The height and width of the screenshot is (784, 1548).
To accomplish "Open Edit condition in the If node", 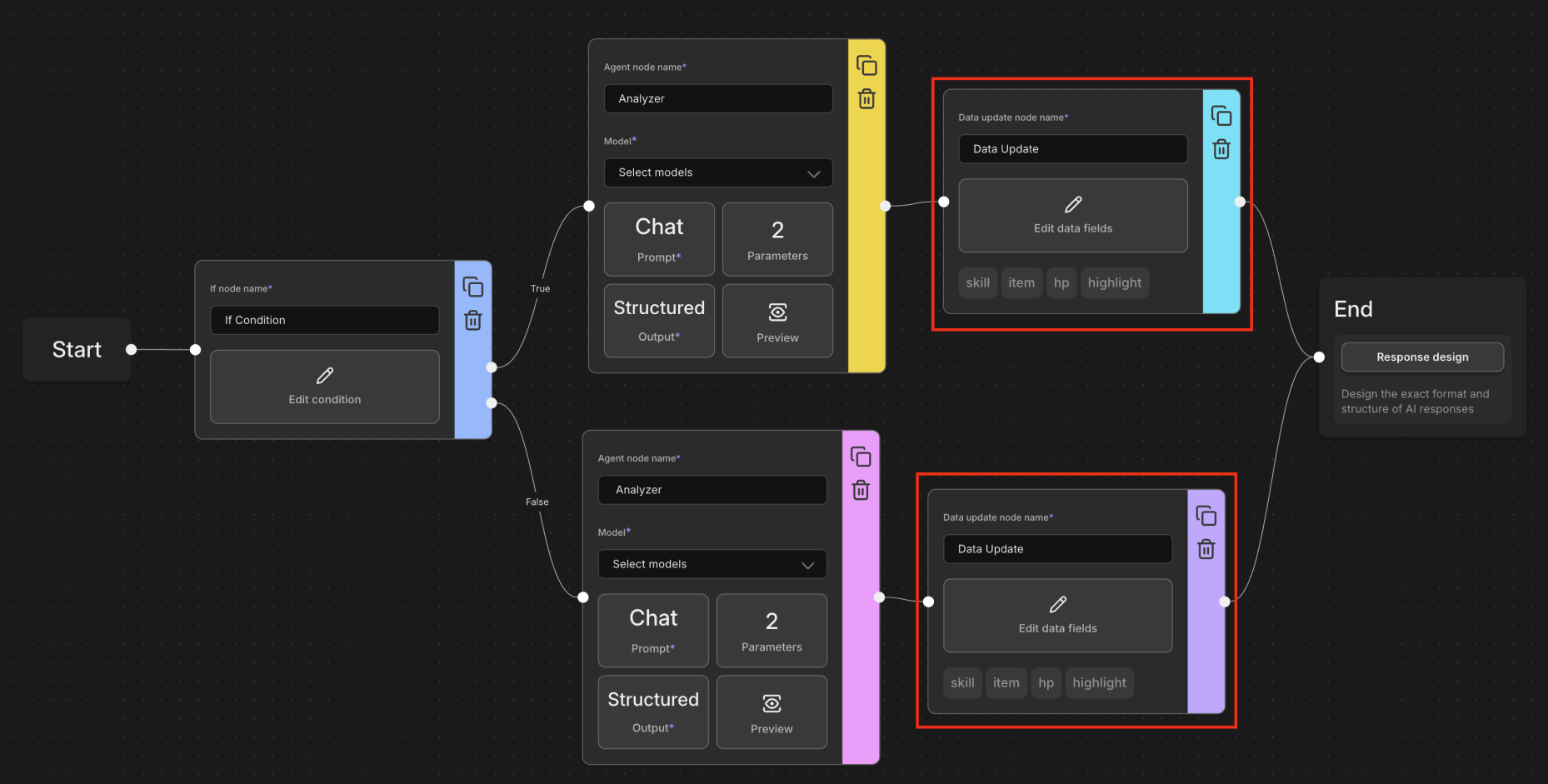I will (324, 387).
